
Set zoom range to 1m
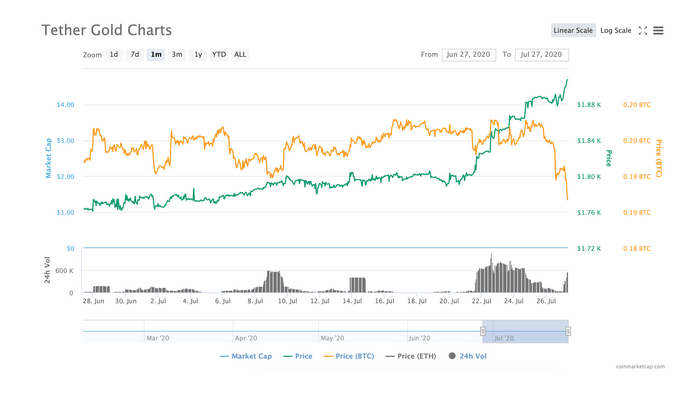156,55
